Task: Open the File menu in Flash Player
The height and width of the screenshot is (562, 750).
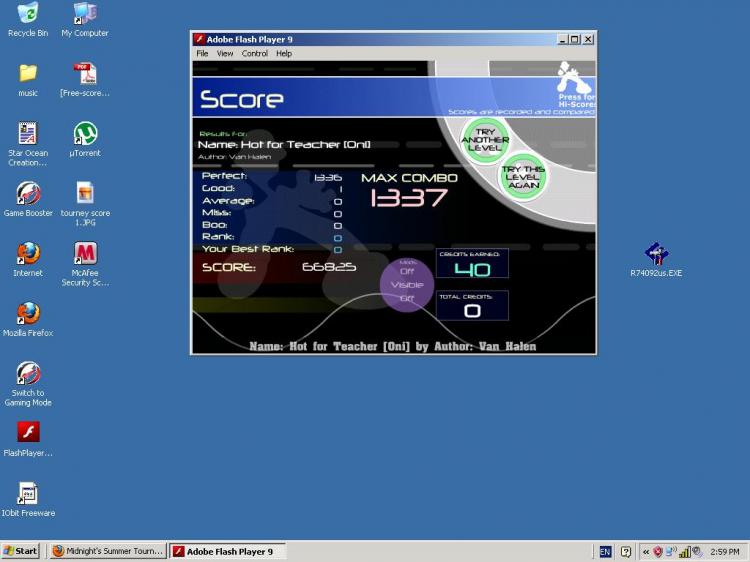Action: [202, 54]
